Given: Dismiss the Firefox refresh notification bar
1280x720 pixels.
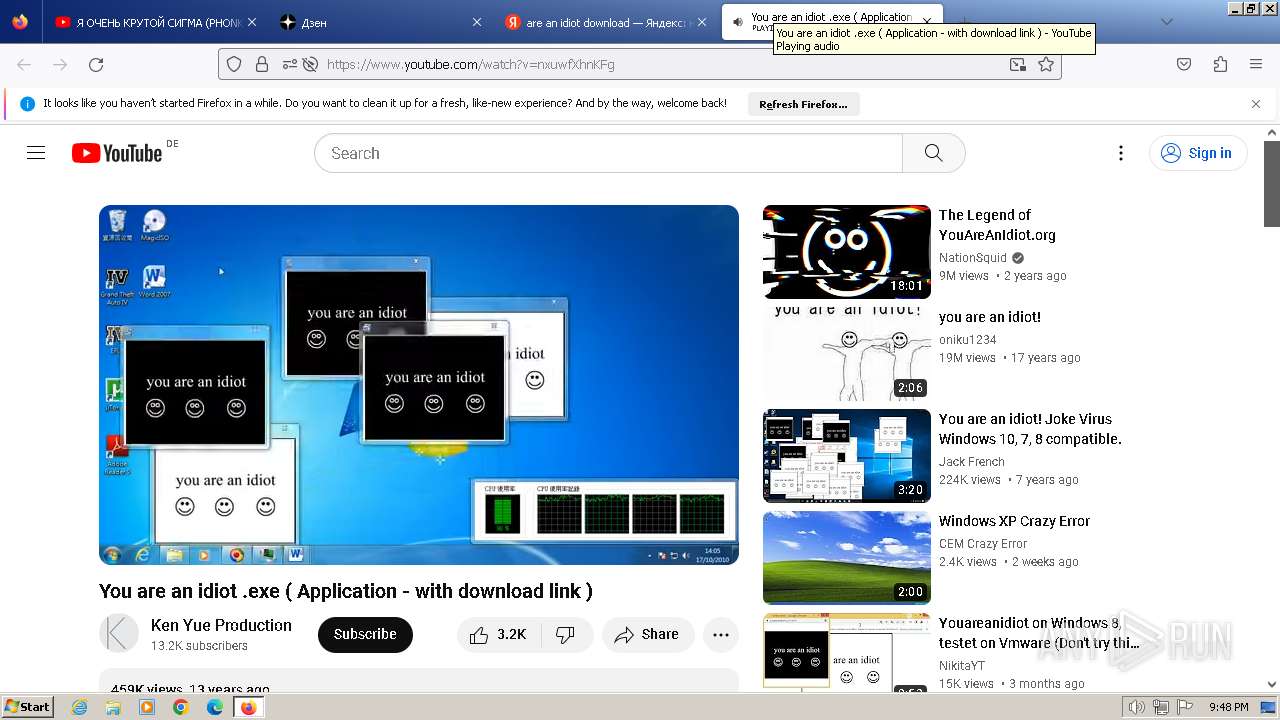Looking at the screenshot, I should tap(1256, 103).
